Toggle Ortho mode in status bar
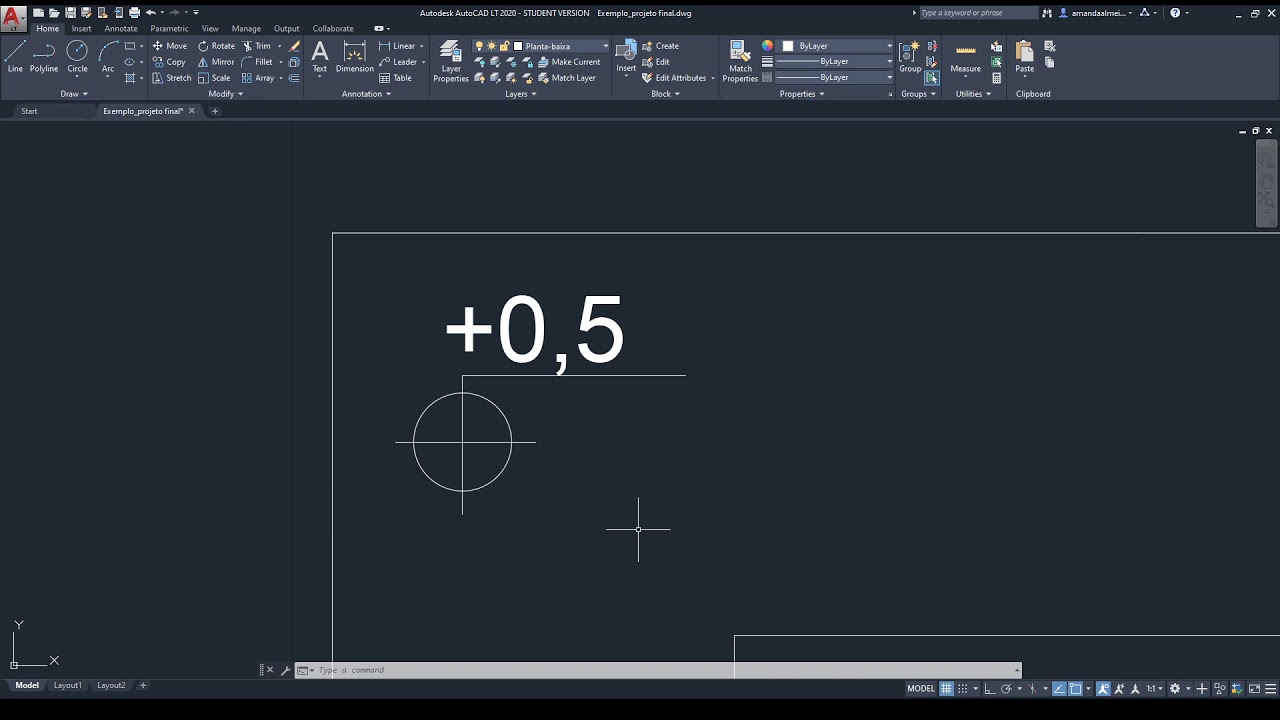The width and height of the screenshot is (1280, 720). [x=990, y=688]
